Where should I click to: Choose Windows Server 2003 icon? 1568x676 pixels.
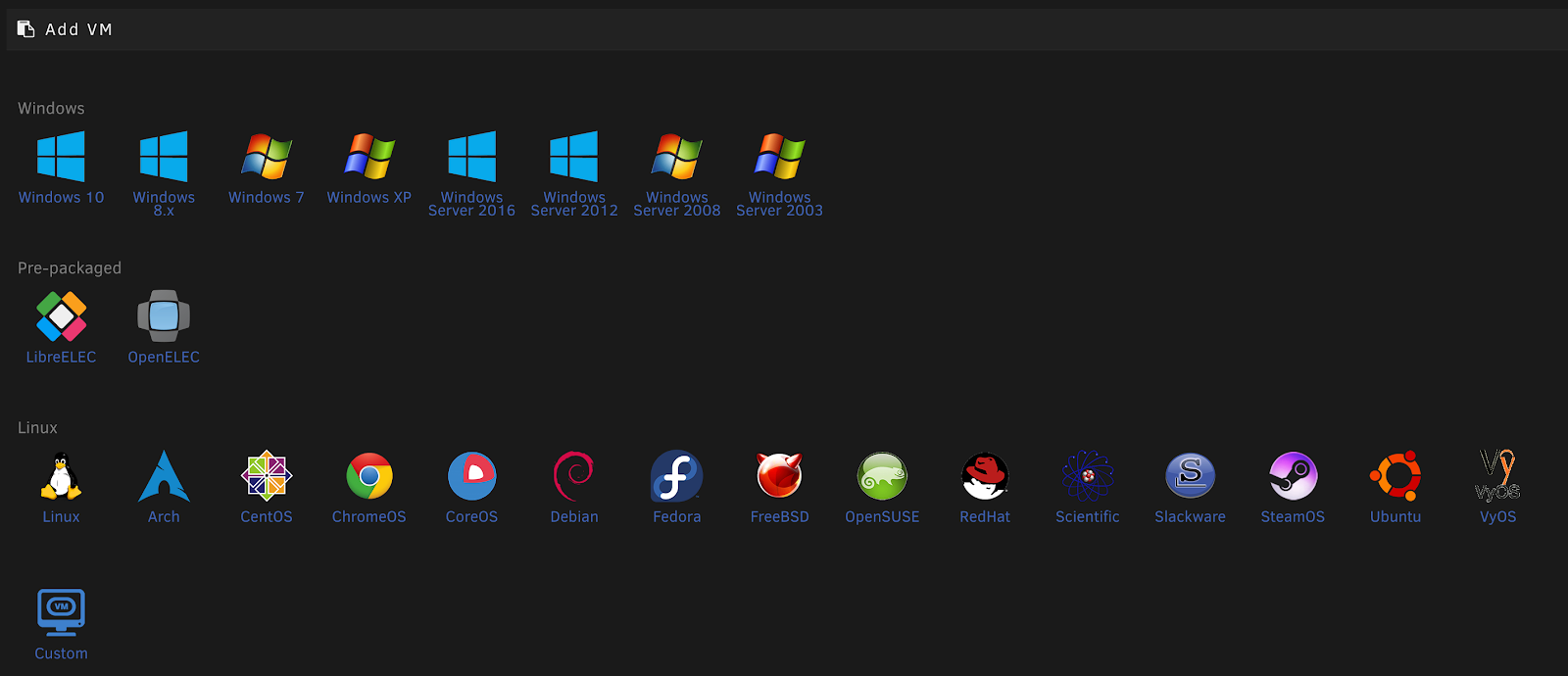(780, 157)
